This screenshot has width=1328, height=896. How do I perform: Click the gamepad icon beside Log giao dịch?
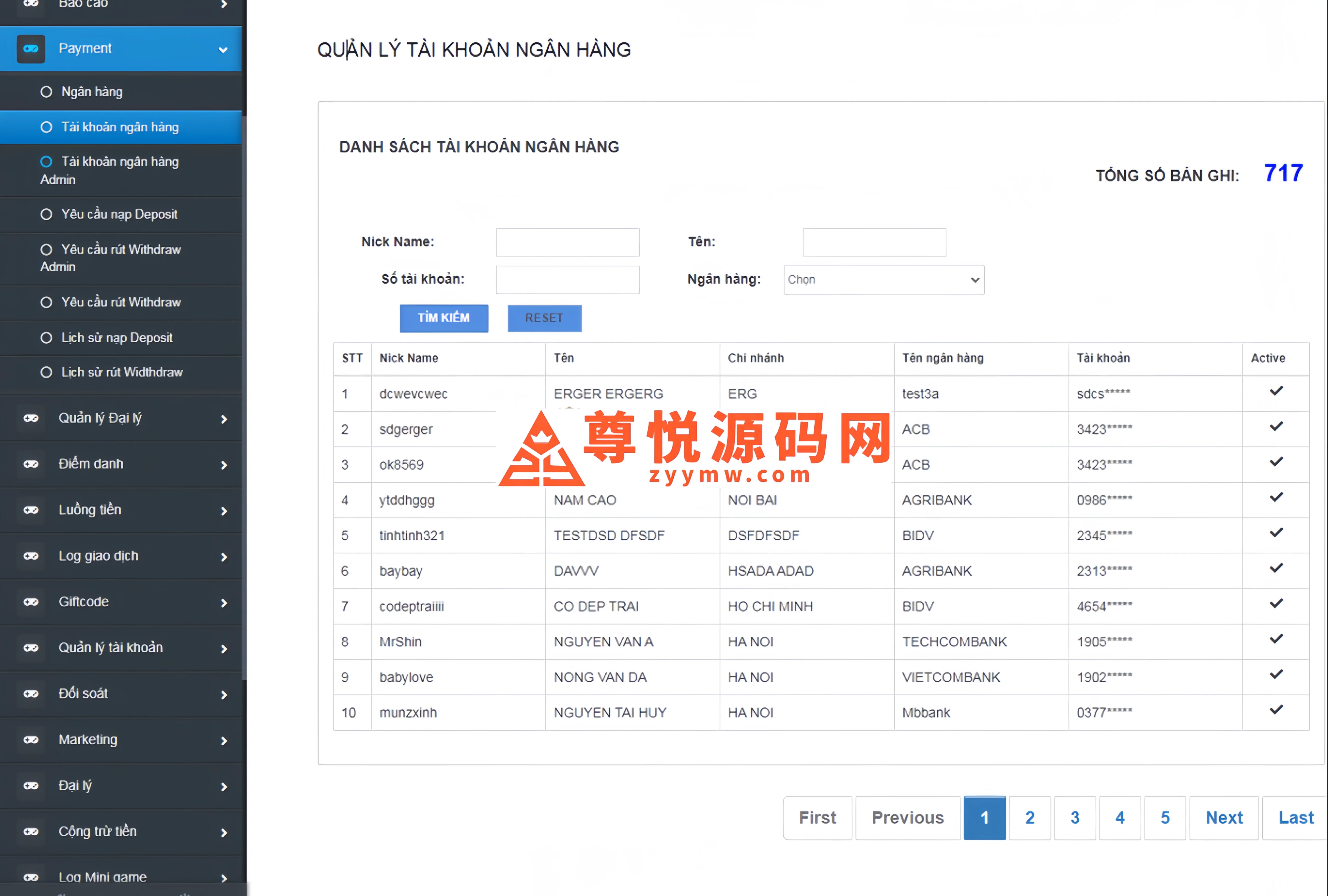[31, 556]
